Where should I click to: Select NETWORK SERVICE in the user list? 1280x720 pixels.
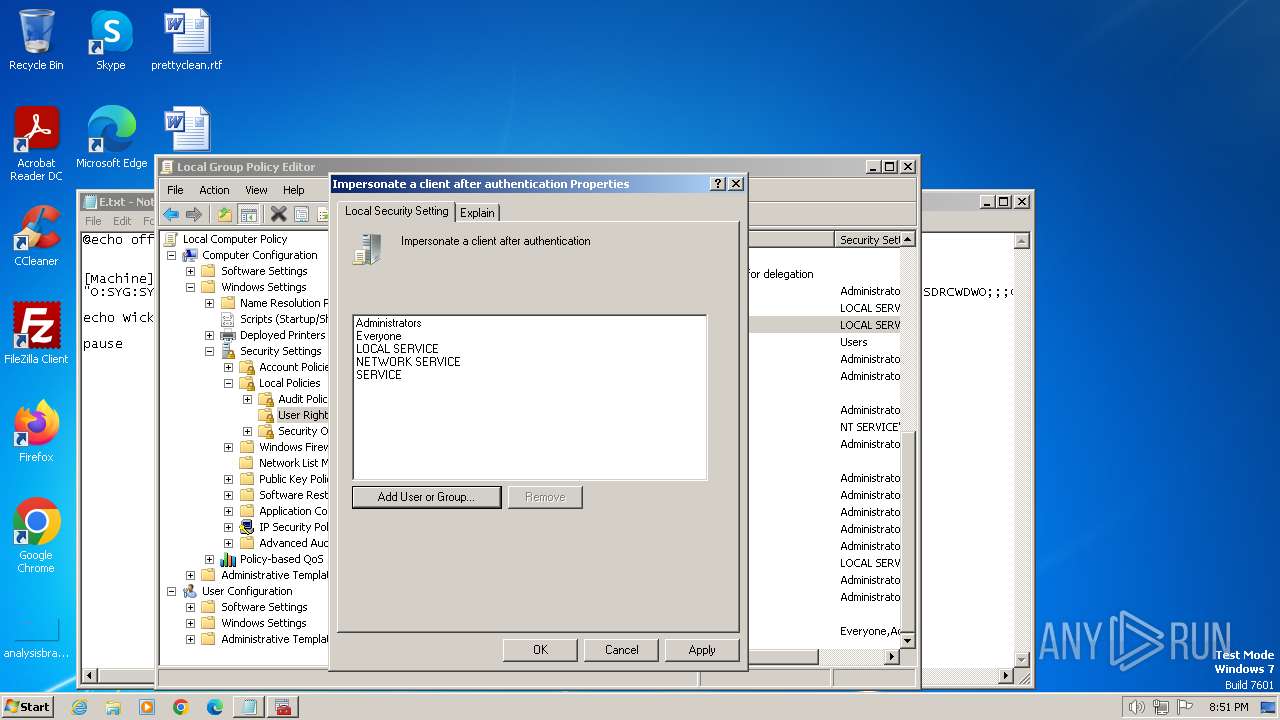point(408,362)
